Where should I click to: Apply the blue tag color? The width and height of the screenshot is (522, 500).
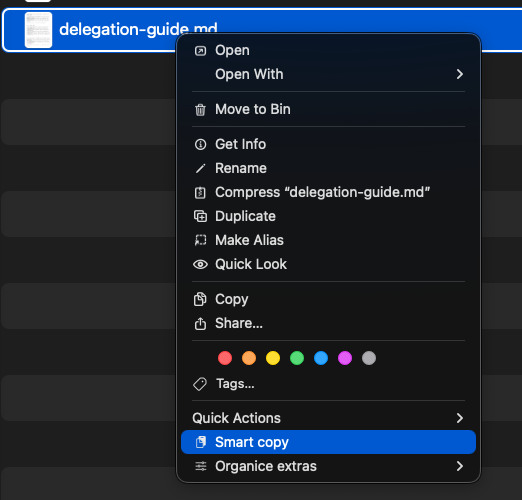pos(321,358)
